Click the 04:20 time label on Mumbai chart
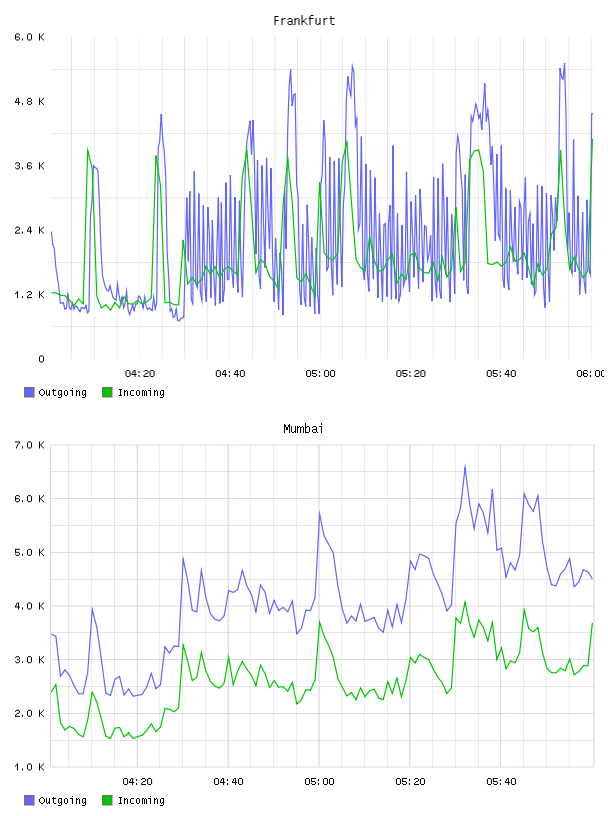Viewport: 608px width, 816px height. pyautogui.click(x=138, y=782)
